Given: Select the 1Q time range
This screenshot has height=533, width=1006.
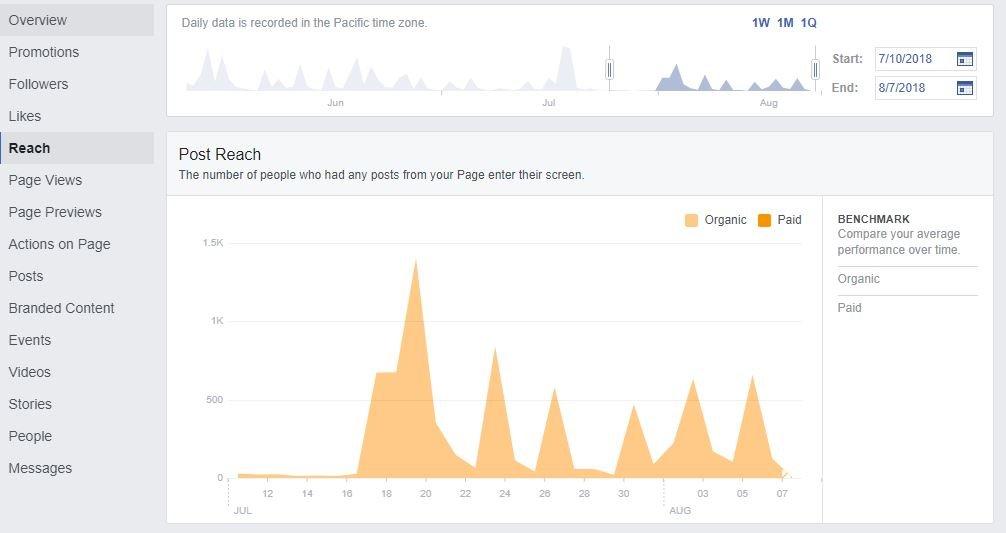Looking at the screenshot, I should tap(809, 23).
